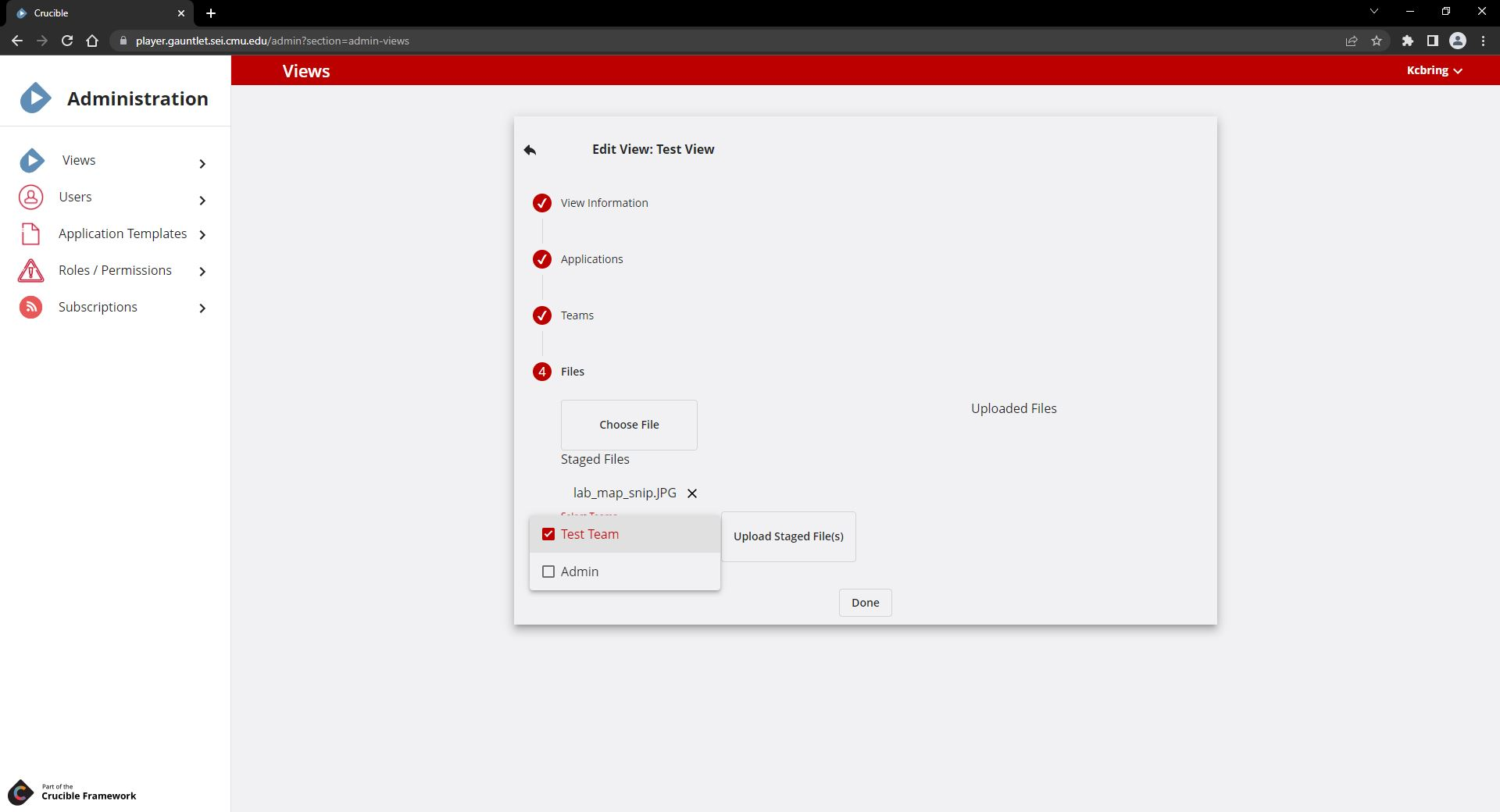Click the Application Templates document icon
1500x812 pixels.
pos(30,233)
